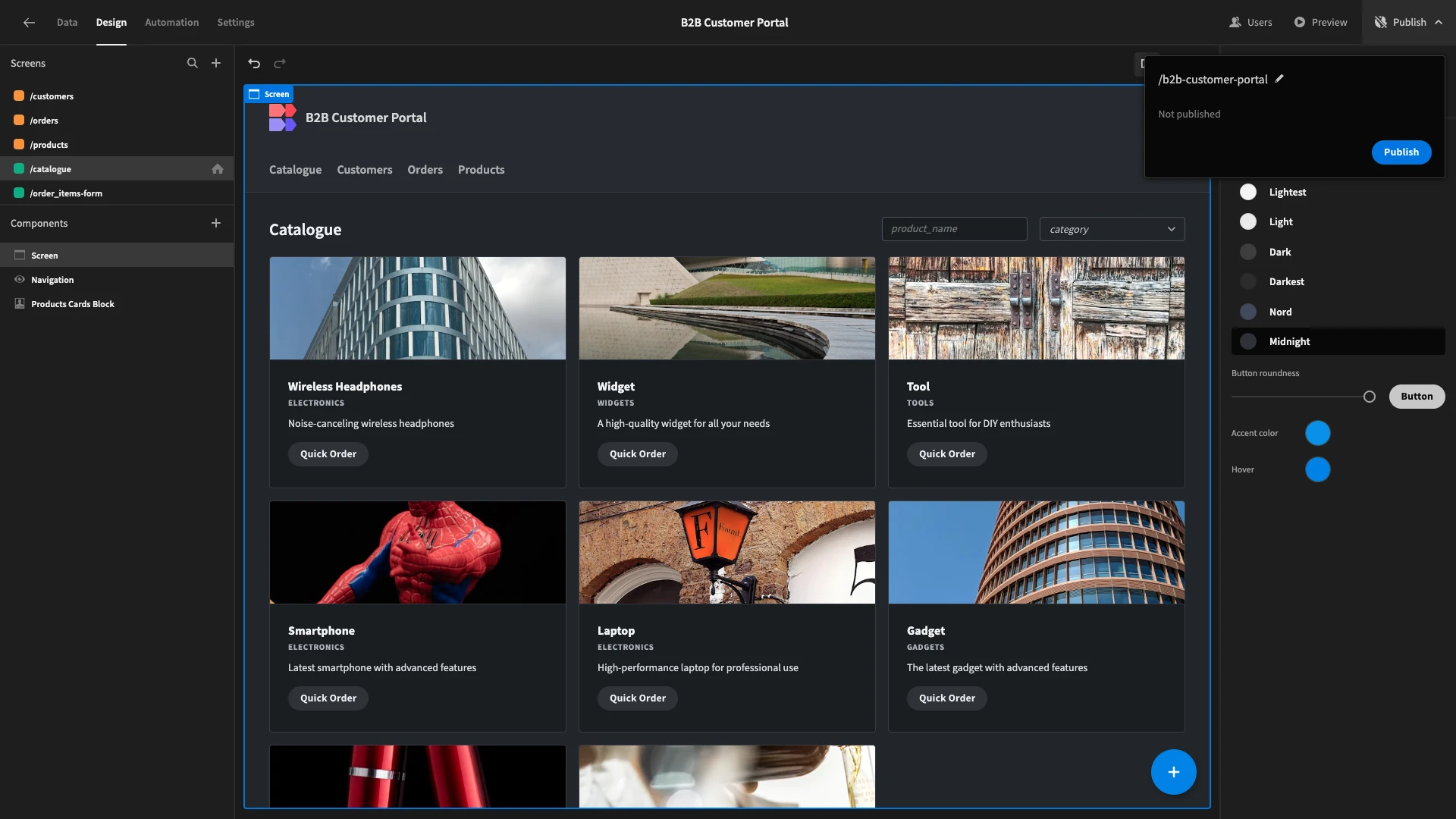Toggle Navigation visibility eye icon
1456x819 pixels.
point(20,279)
